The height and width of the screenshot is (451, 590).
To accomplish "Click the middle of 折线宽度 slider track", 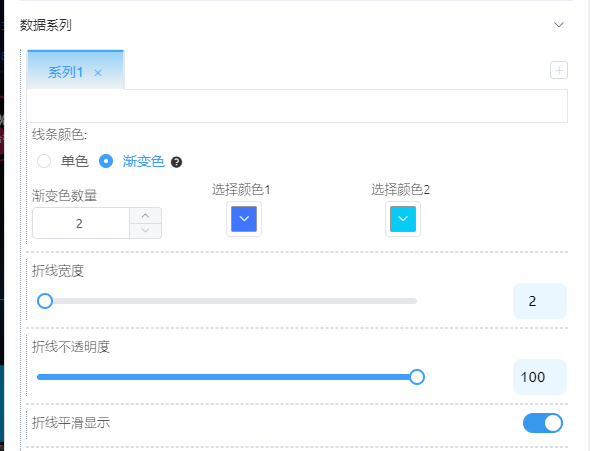I will click(x=227, y=301).
